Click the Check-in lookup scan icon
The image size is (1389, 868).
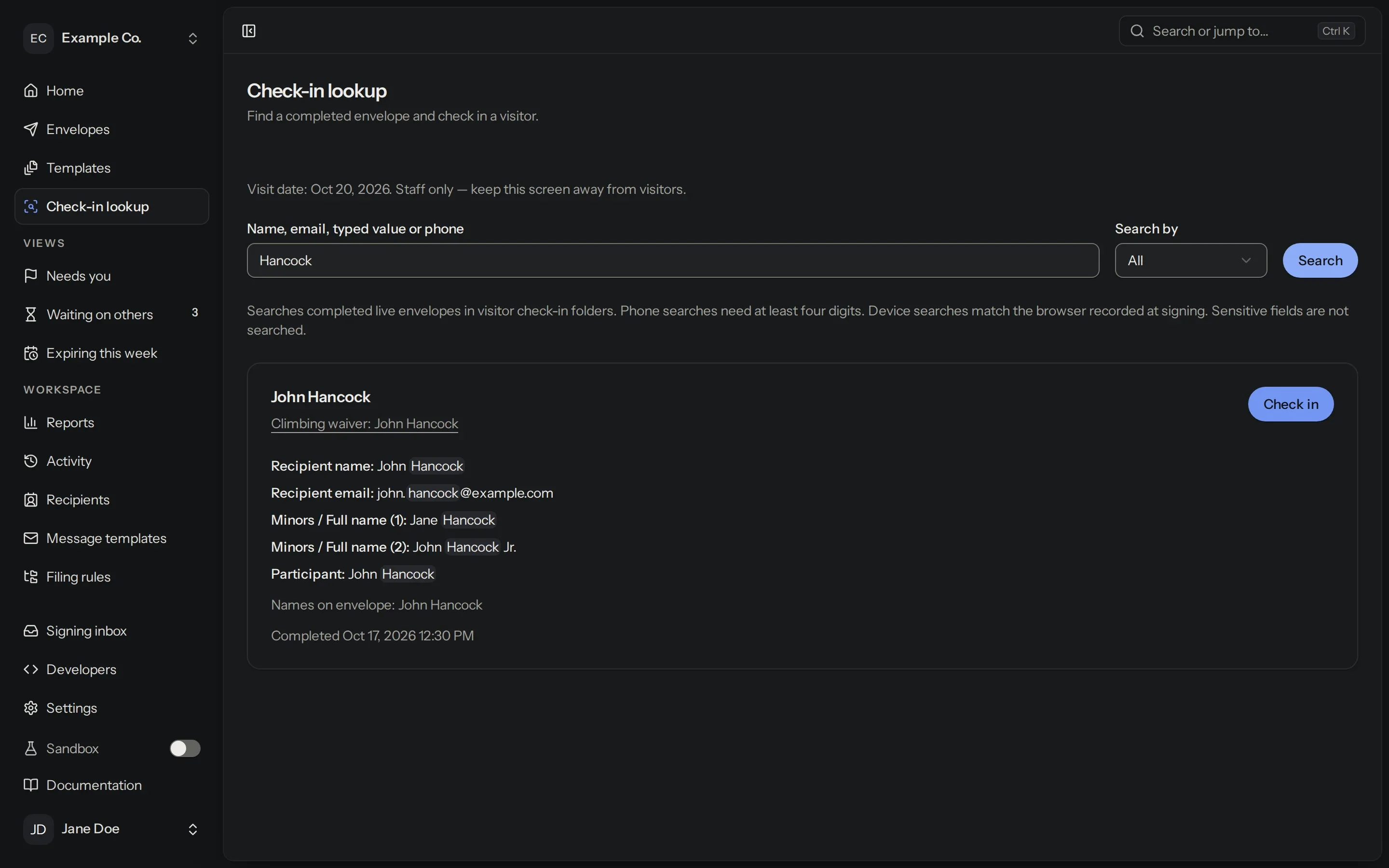[31, 206]
